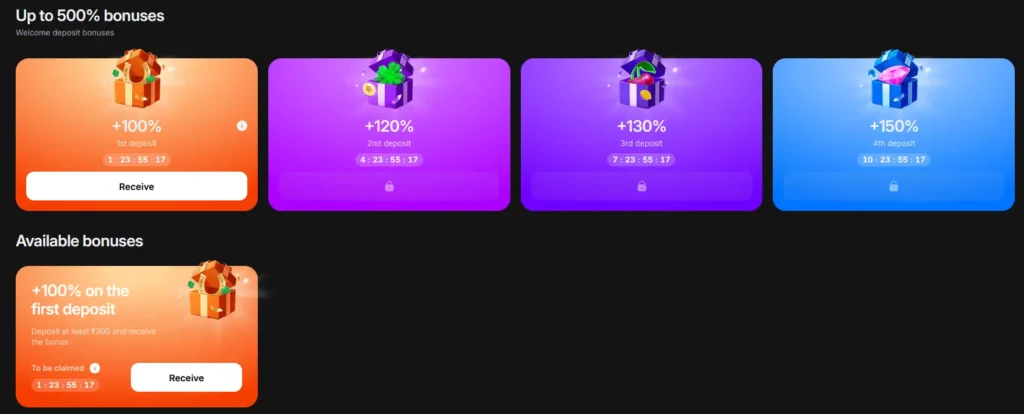The width and height of the screenshot is (1024, 414).
Task: Click the lock icon on the 2nd deposit card
Action: 389,186
